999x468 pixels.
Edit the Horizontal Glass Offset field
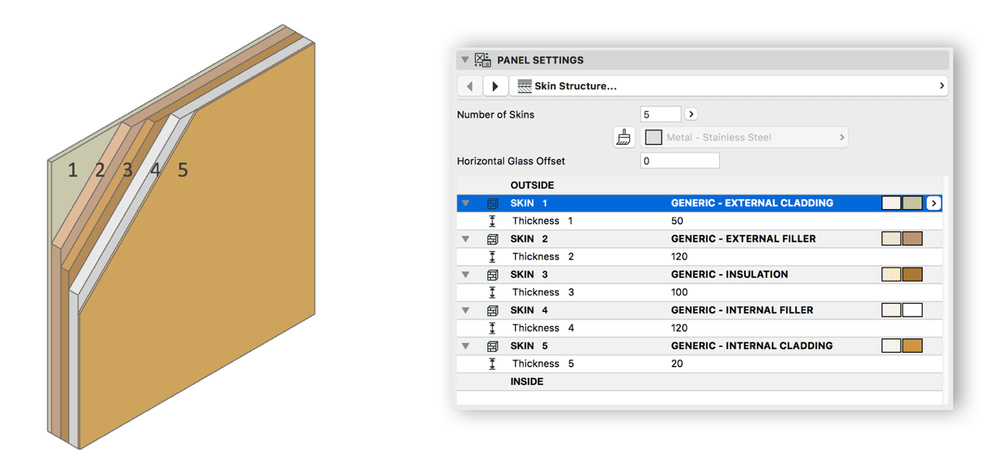point(680,161)
